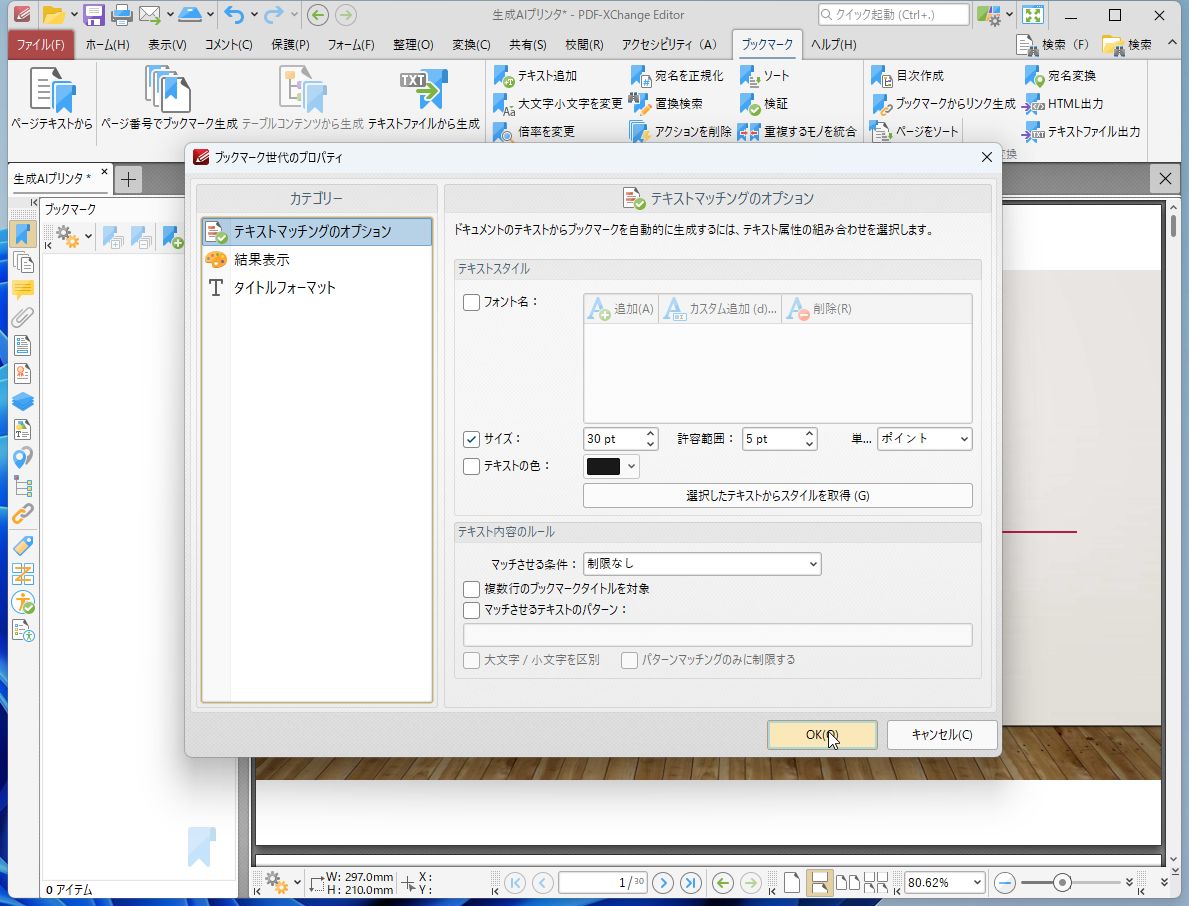Switch to the 変換 ribbon tab
Screen dimensions: 1189x906
tap(471, 45)
